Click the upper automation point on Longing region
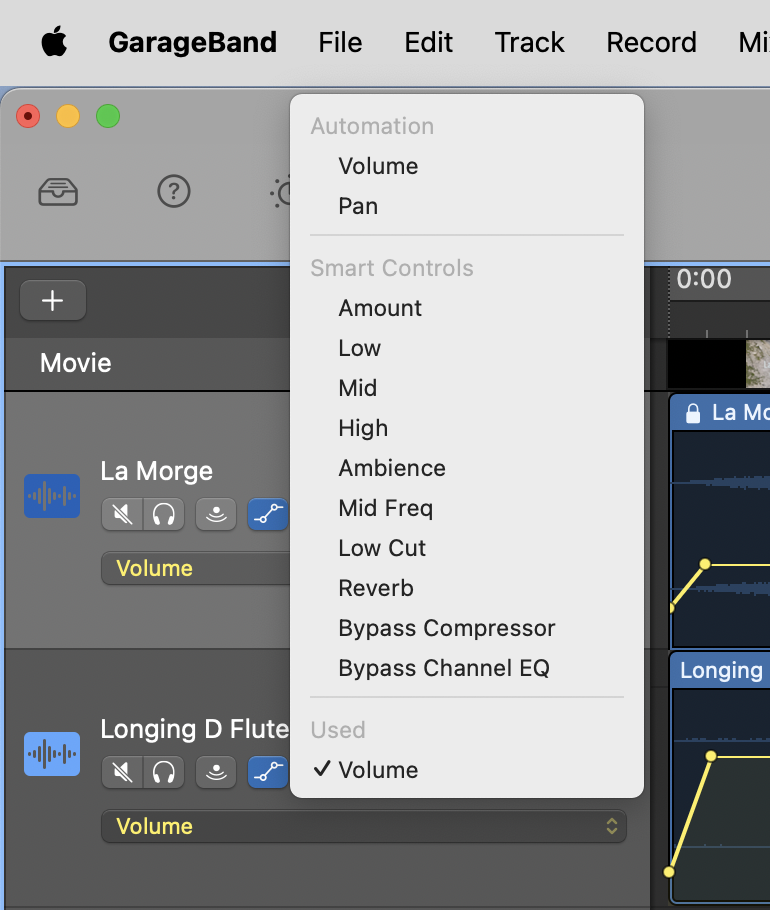This screenshot has height=910, width=770. [711, 756]
